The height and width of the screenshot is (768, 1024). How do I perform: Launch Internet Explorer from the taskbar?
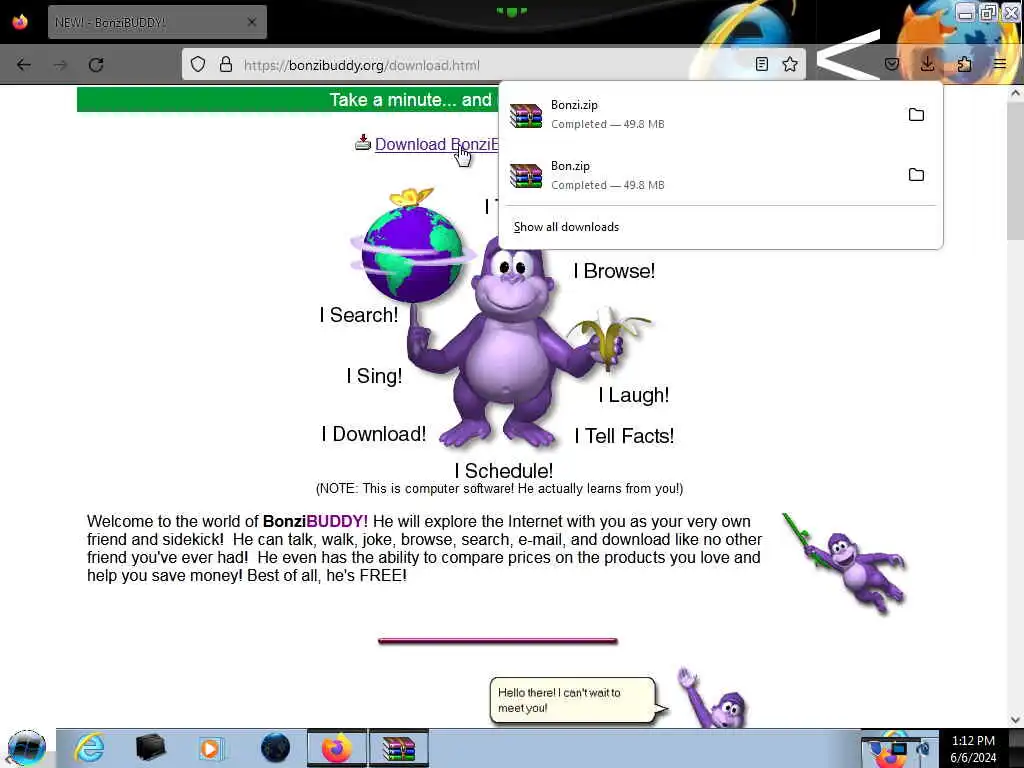pos(89,748)
